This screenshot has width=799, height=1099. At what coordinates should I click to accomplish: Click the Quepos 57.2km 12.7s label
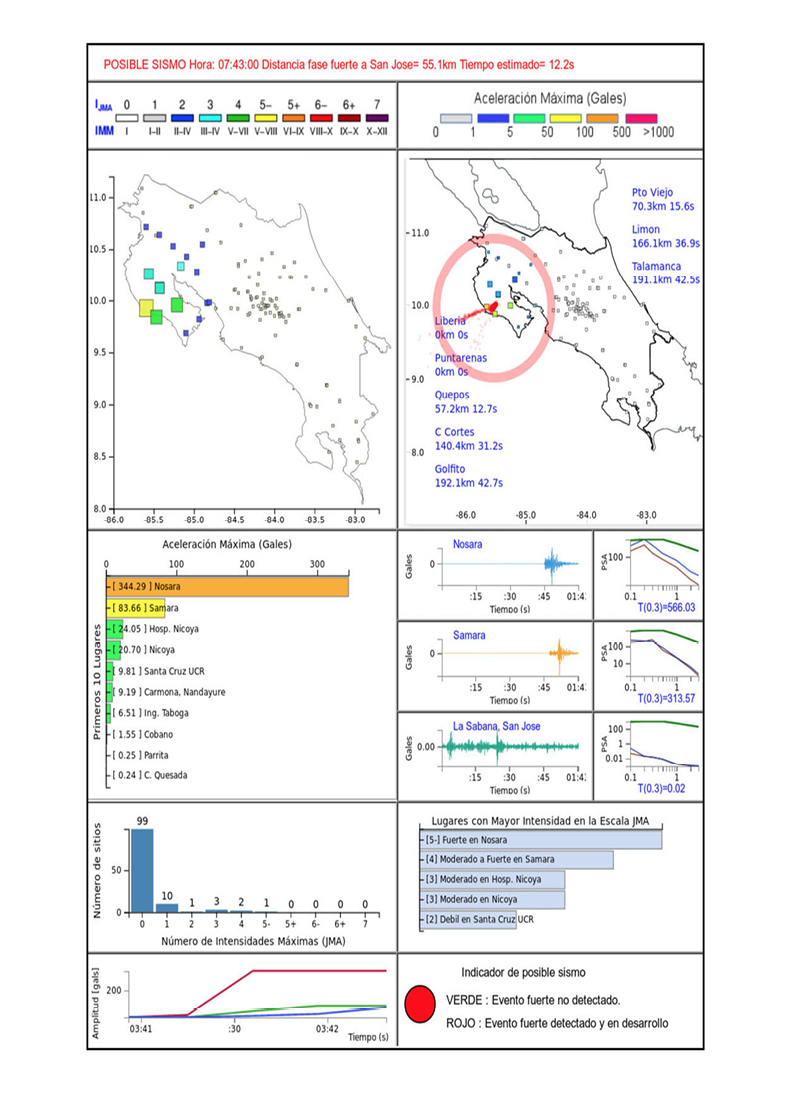point(466,402)
